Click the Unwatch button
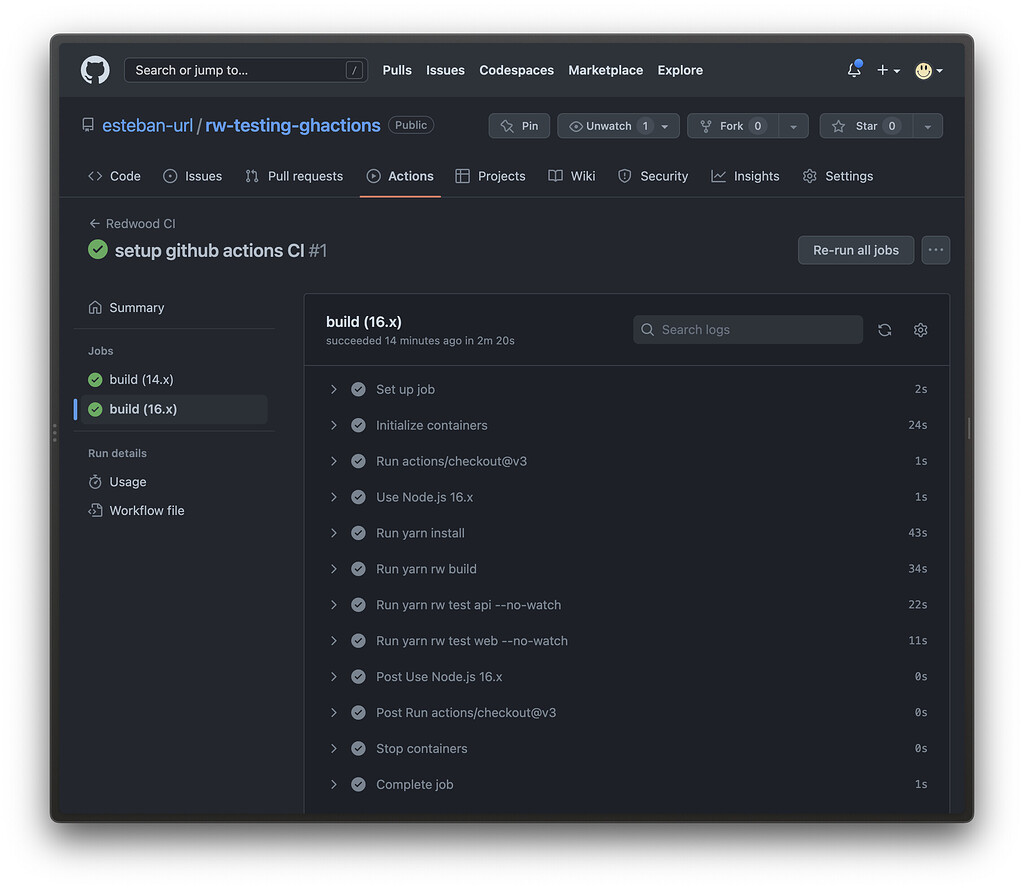Viewport: 1024px width, 889px height. pyautogui.click(x=608, y=126)
